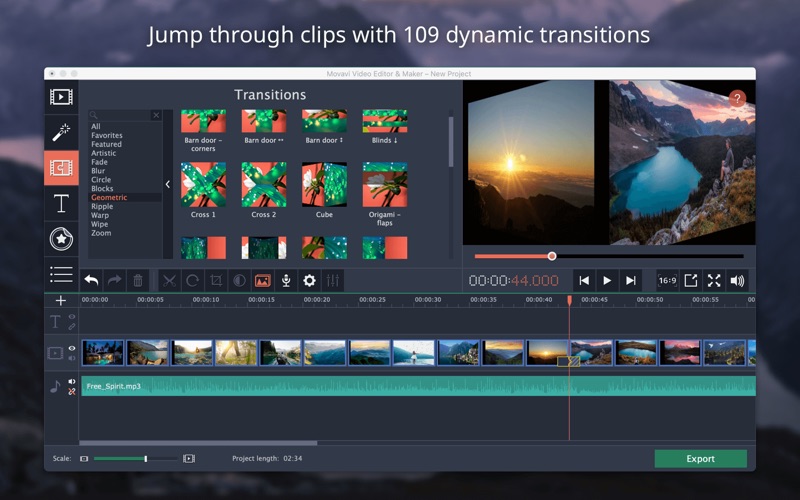The image size is (800, 500).
Task: Toggle the preview volume speaker icon
Action: click(738, 281)
